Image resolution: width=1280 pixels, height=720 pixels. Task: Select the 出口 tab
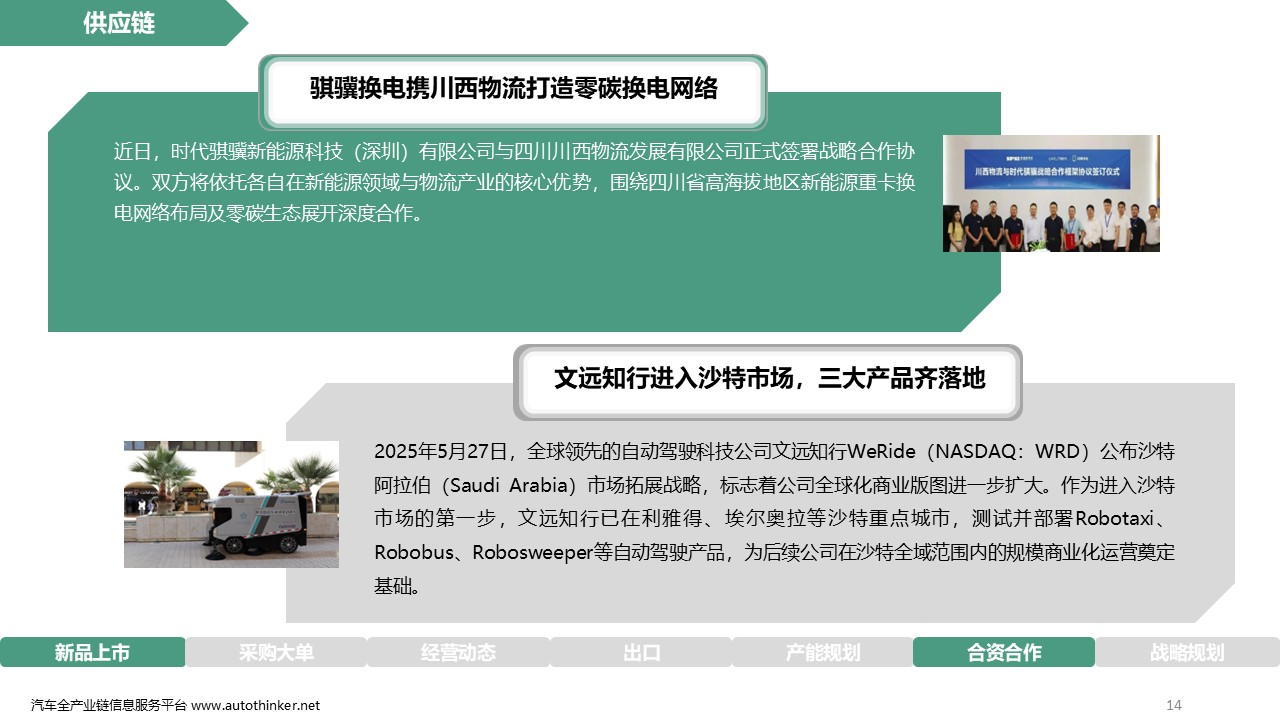641,653
